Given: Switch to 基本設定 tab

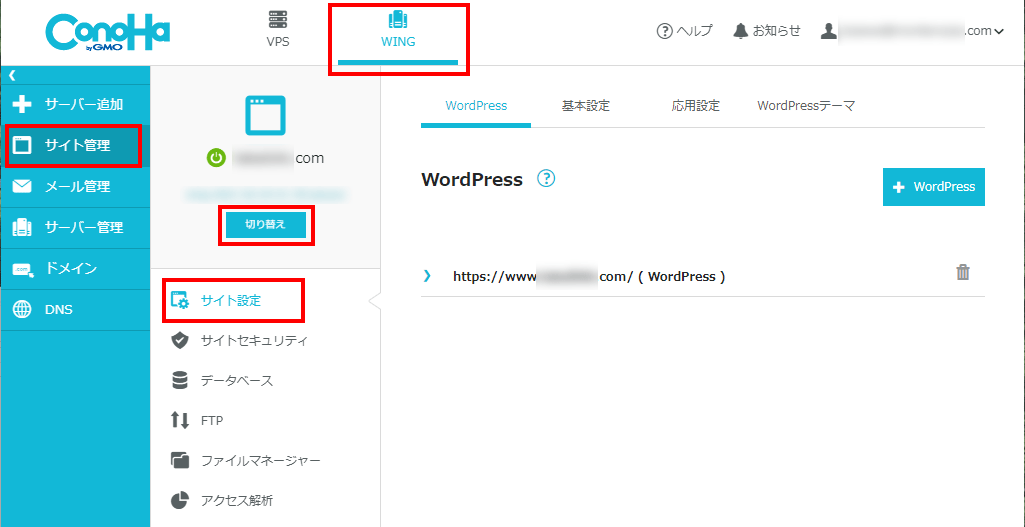Looking at the screenshot, I should [586, 106].
